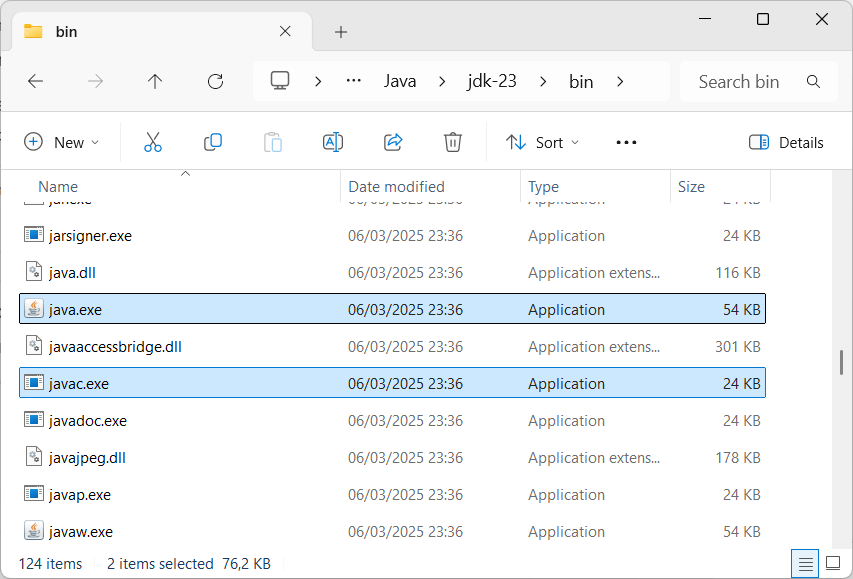
Task: Click the Delete trash icon
Action: pyautogui.click(x=453, y=142)
